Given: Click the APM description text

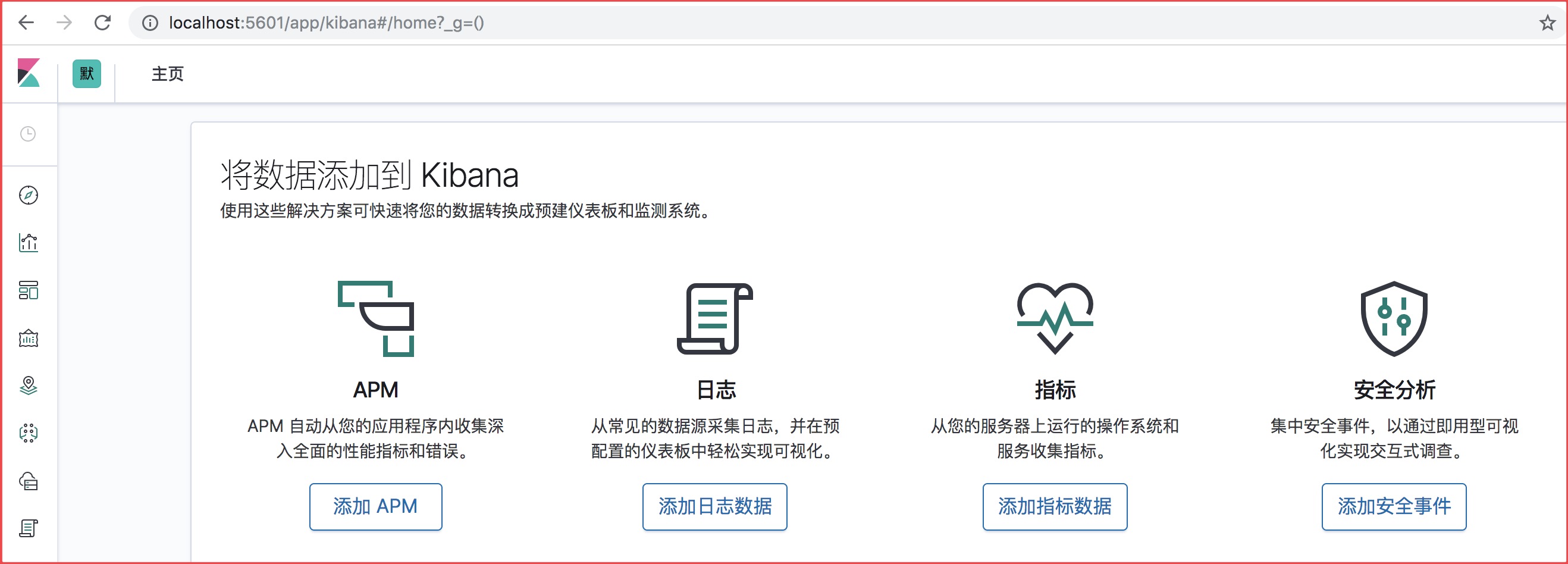Looking at the screenshot, I should (x=375, y=438).
